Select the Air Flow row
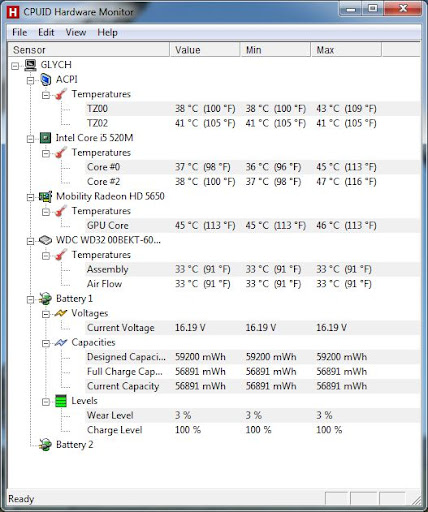The image size is (428, 512). click(252, 284)
